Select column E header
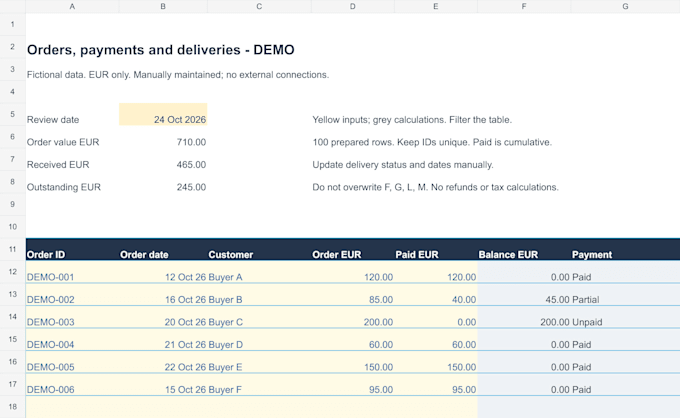Viewport: 680px width, 418px height. [435, 6]
